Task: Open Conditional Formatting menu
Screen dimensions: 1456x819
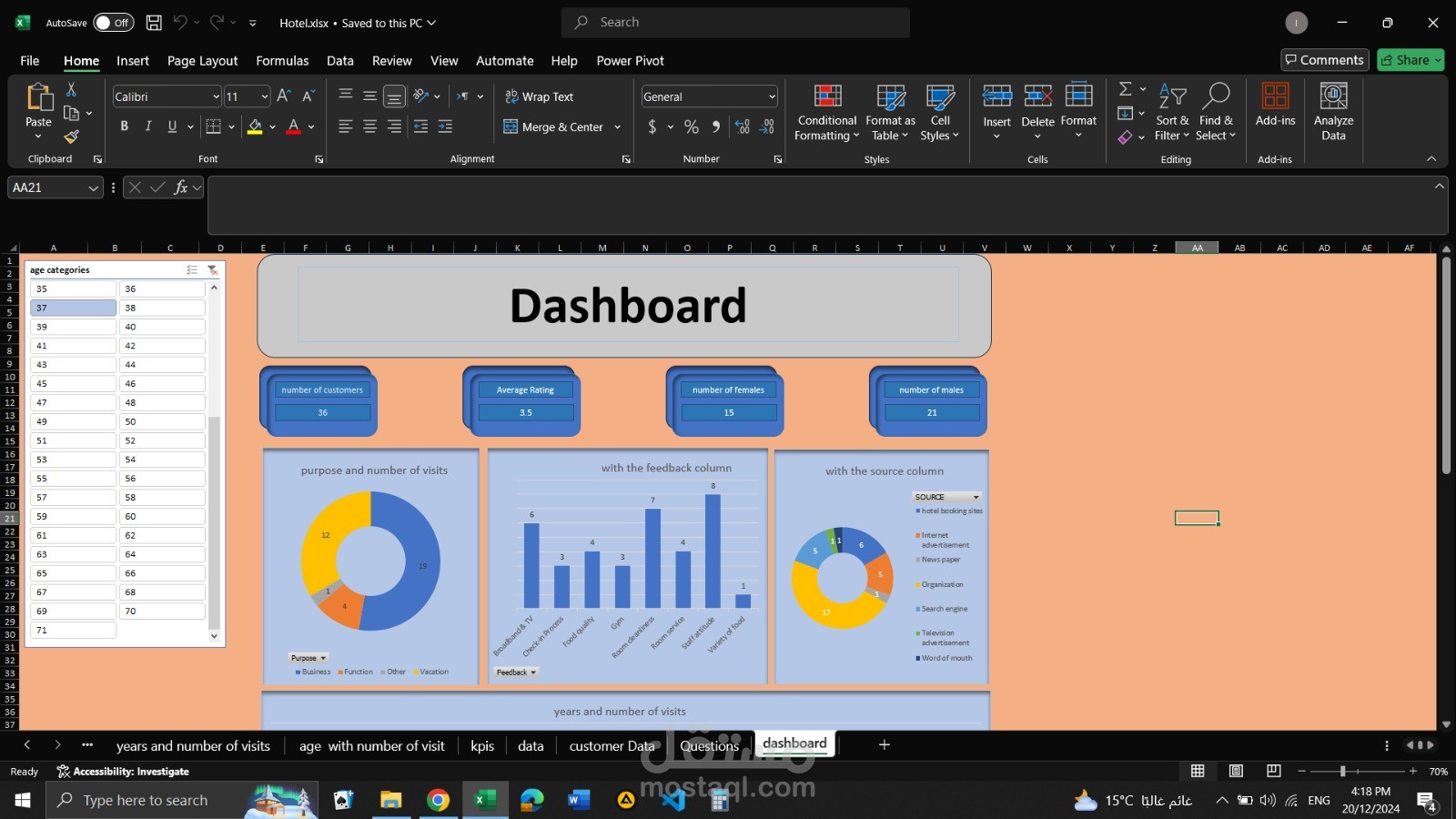Action: pos(826,112)
